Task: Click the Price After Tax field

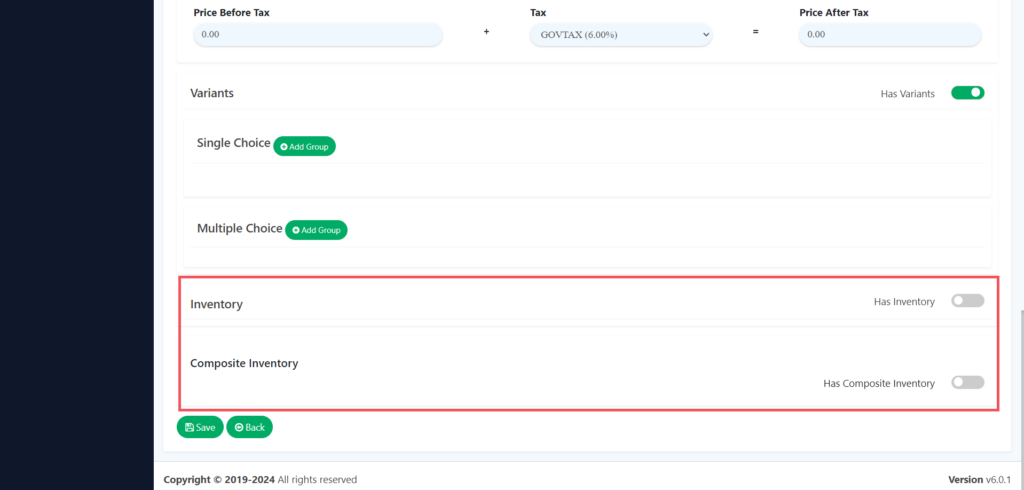Action: (x=889, y=34)
